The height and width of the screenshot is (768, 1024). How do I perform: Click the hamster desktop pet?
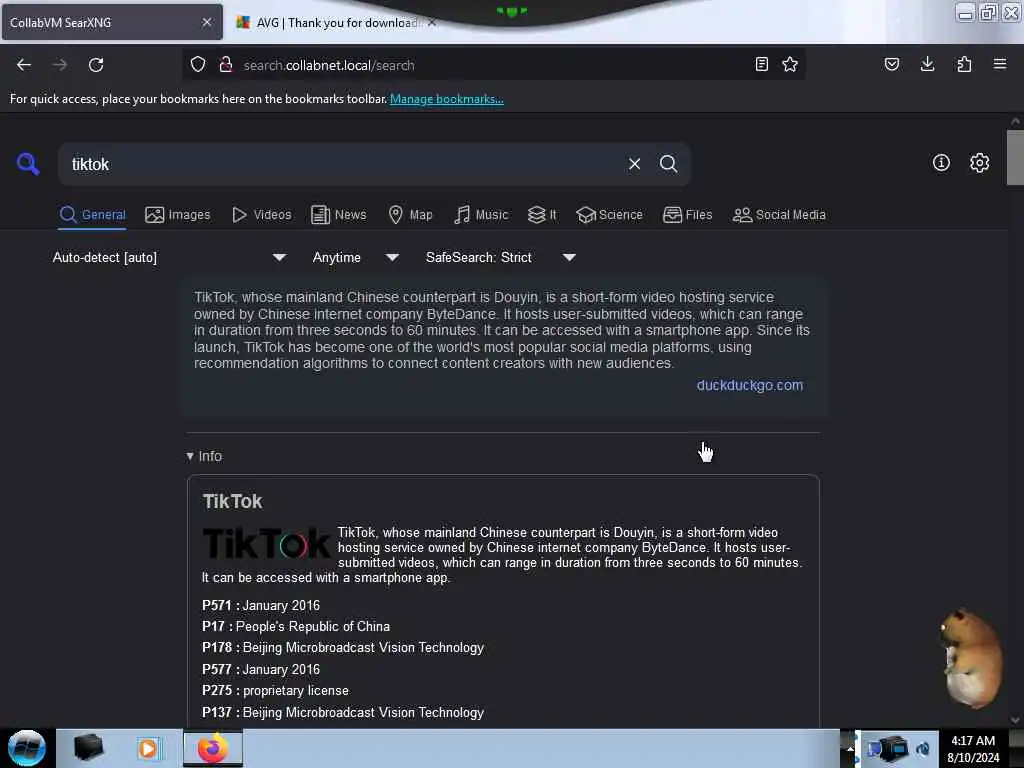coord(972,657)
